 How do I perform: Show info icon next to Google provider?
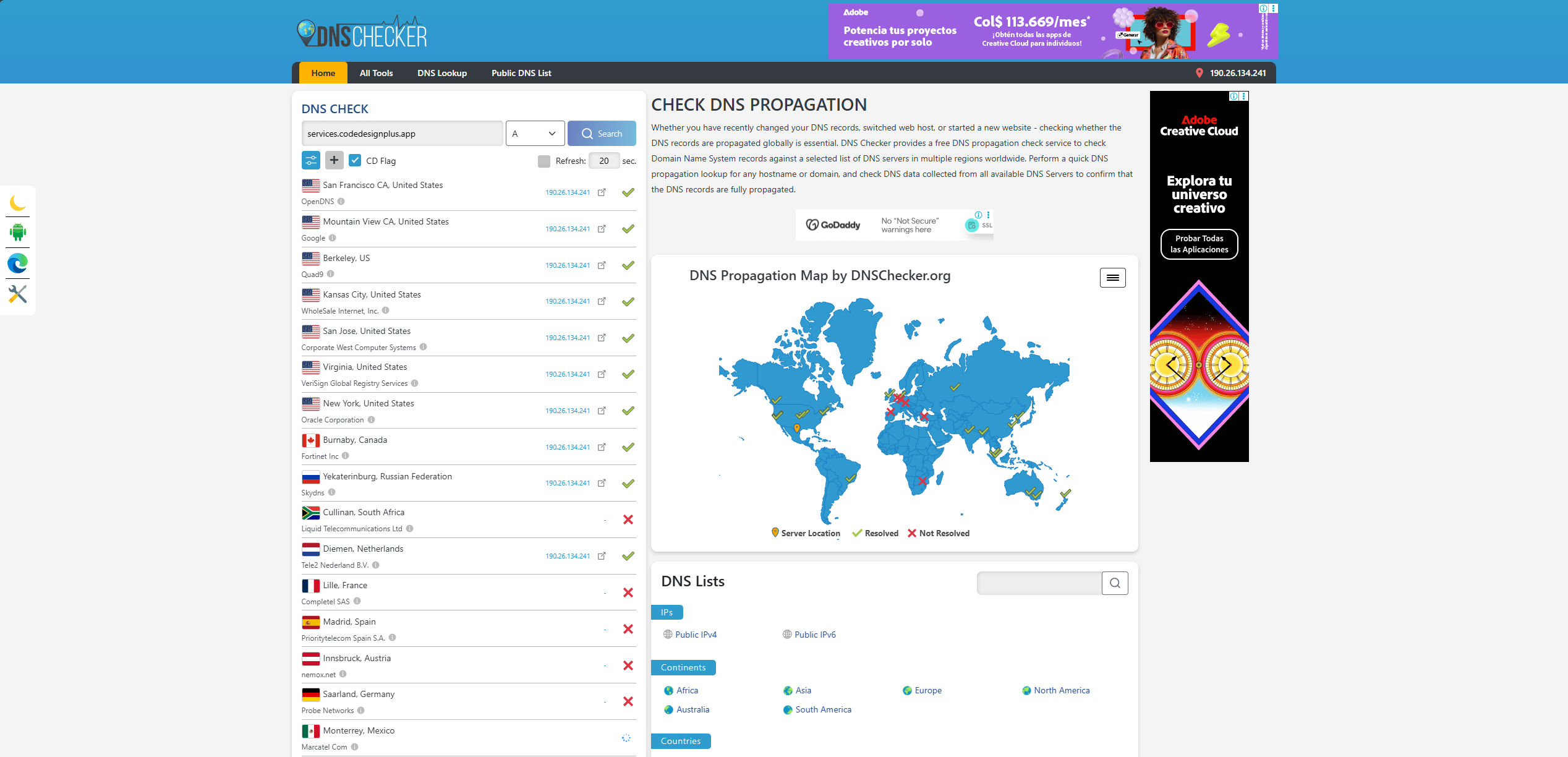click(333, 238)
